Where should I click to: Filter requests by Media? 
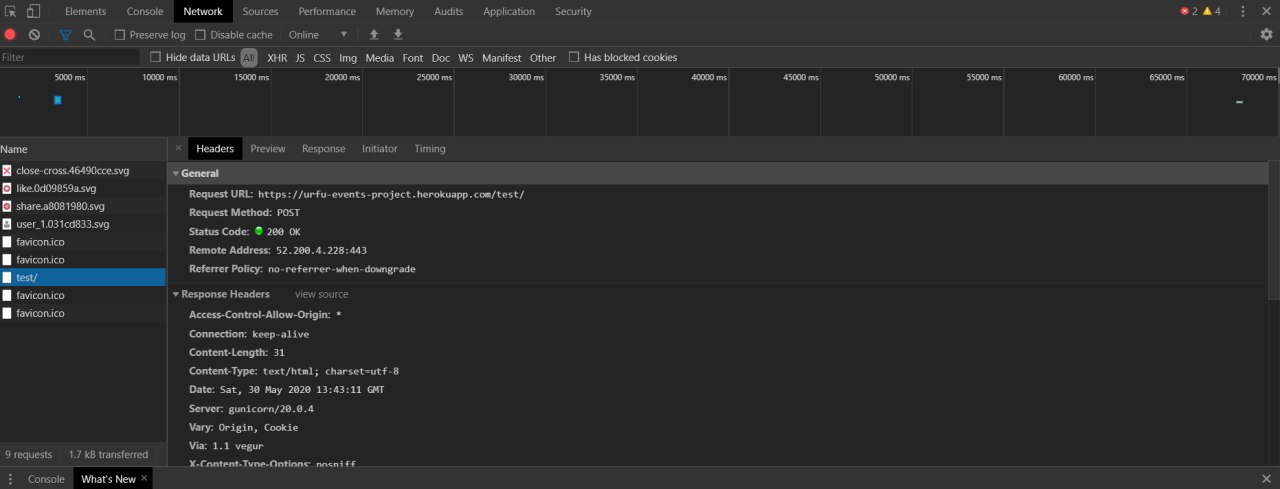point(380,58)
